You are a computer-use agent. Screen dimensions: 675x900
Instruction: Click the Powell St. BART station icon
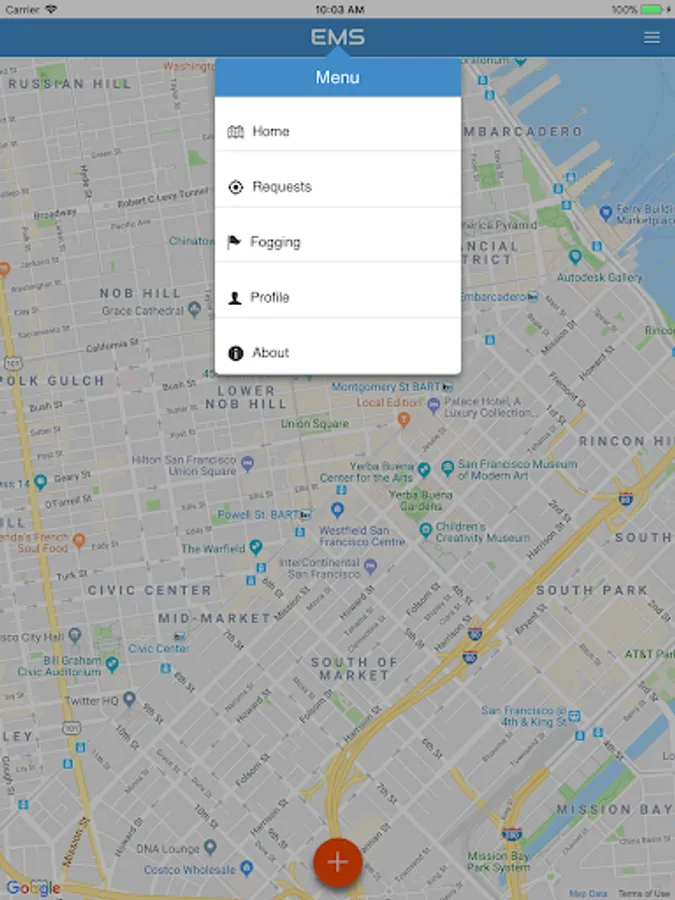[x=305, y=515]
